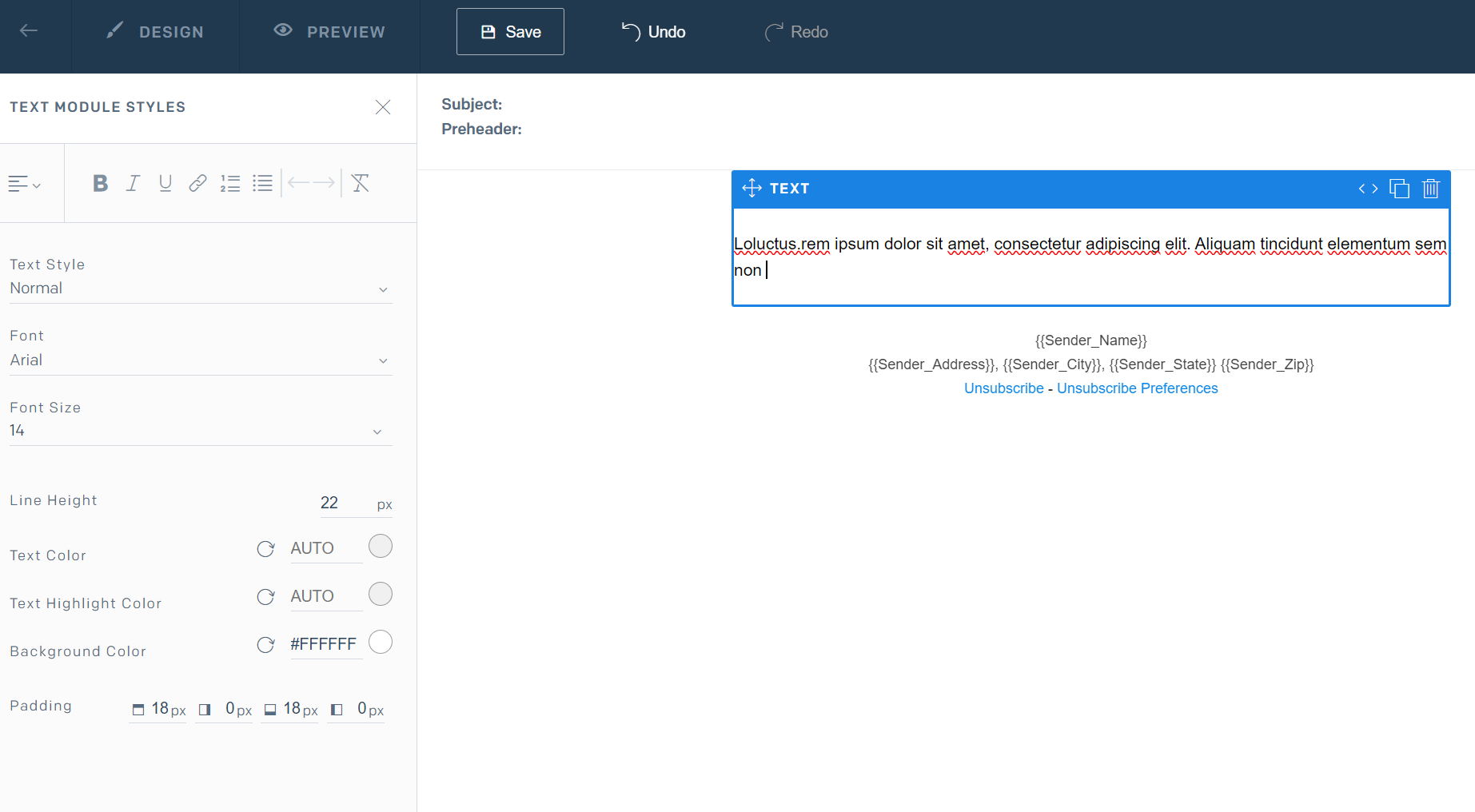Edit the Line Height value
The height and width of the screenshot is (812, 1475).
pos(329,502)
